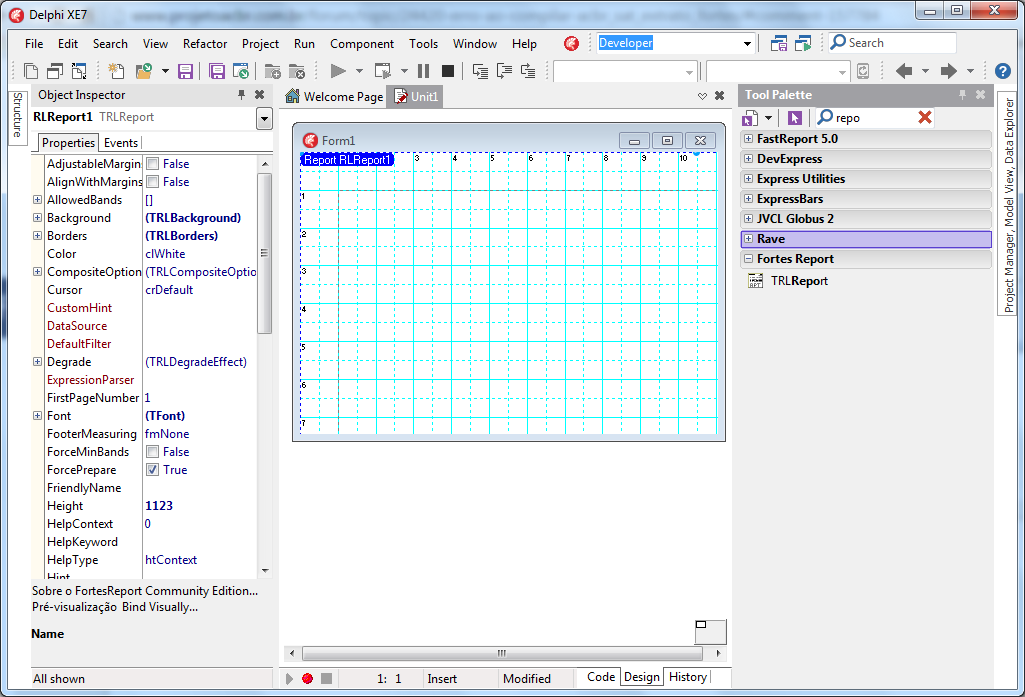Click the Tool Palette categories icon
1025x697 pixels.
coord(750,118)
